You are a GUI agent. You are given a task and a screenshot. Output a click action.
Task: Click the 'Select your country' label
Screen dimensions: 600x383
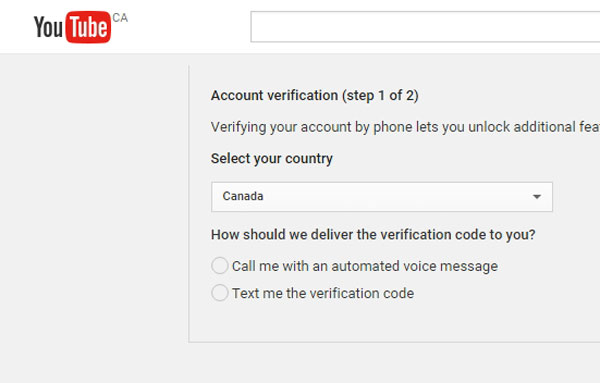click(x=272, y=158)
